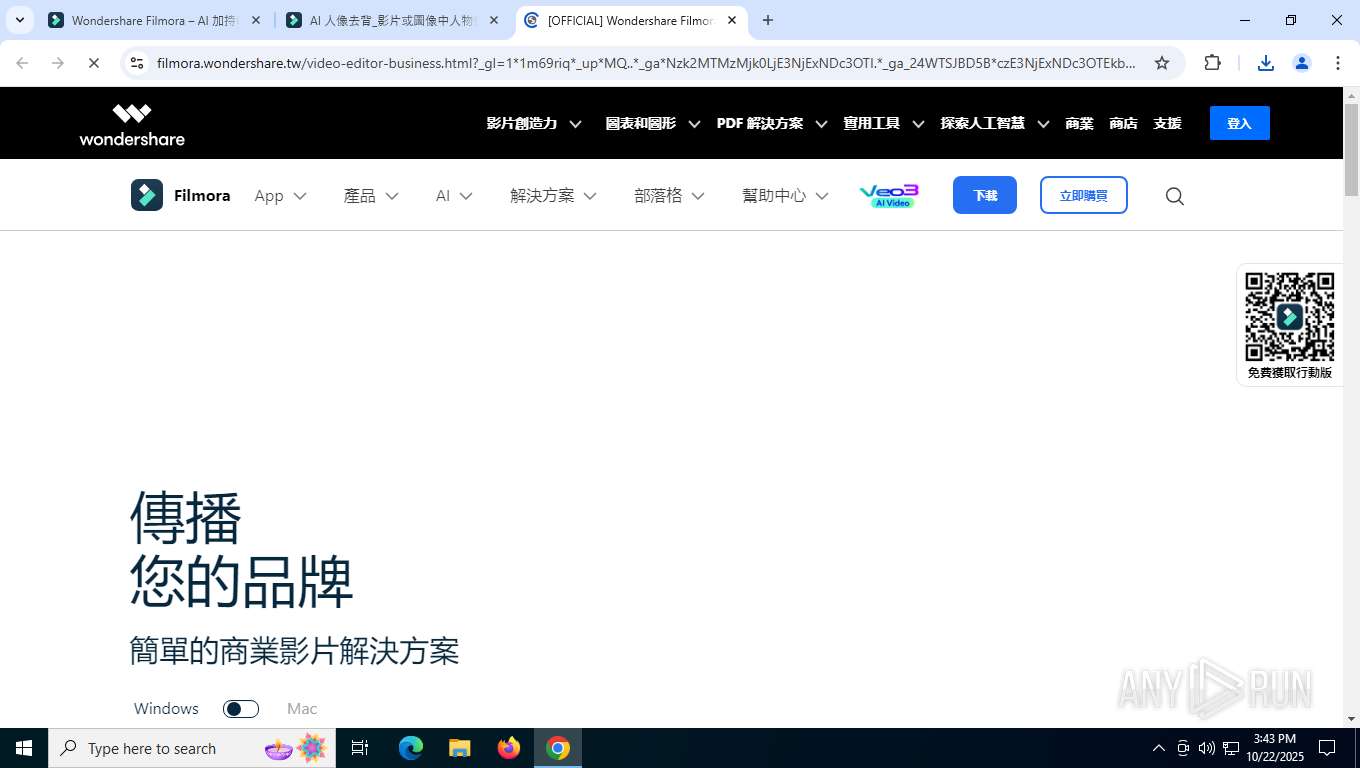Expand the 產品 dropdown
This screenshot has width=1360, height=768.
click(x=371, y=196)
